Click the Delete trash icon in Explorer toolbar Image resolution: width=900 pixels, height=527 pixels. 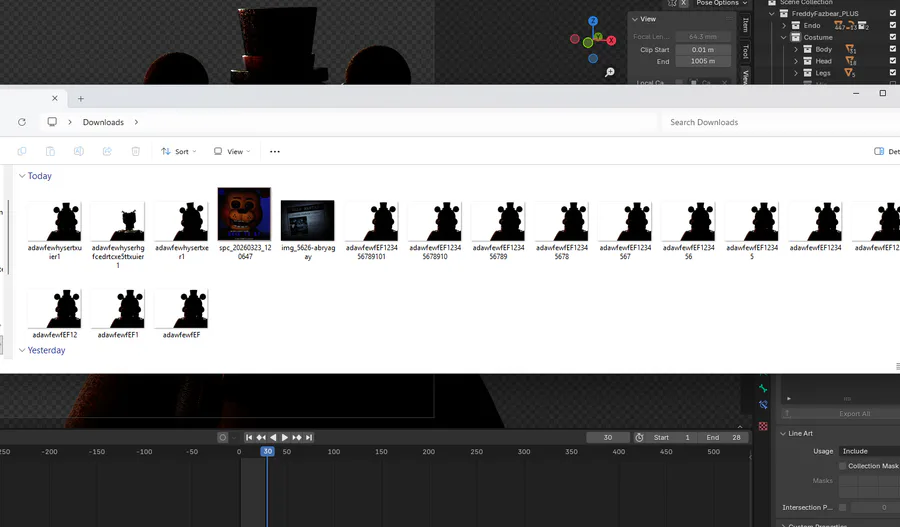tap(135, 152)
